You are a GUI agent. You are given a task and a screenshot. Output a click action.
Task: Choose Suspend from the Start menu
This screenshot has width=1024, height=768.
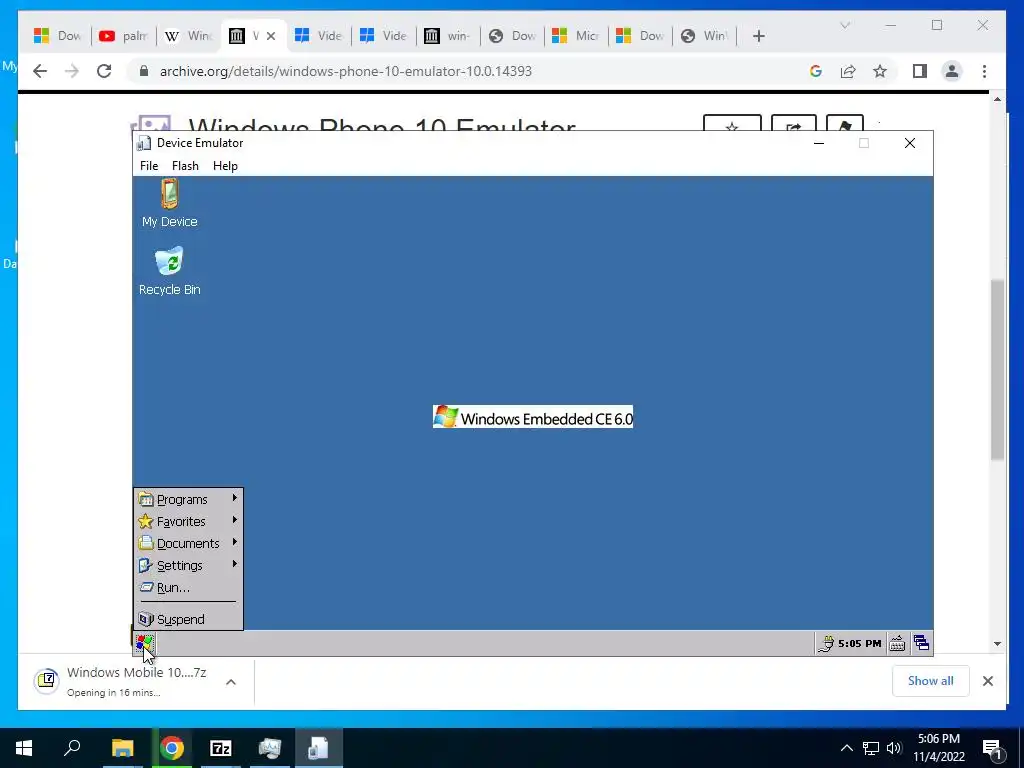188,619
